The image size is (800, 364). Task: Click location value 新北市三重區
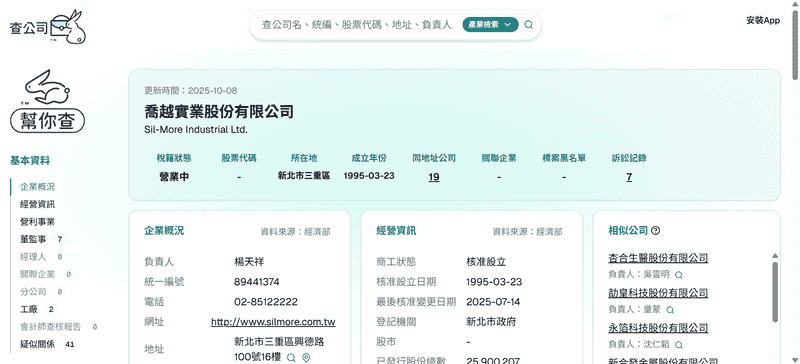coord(304,176)
